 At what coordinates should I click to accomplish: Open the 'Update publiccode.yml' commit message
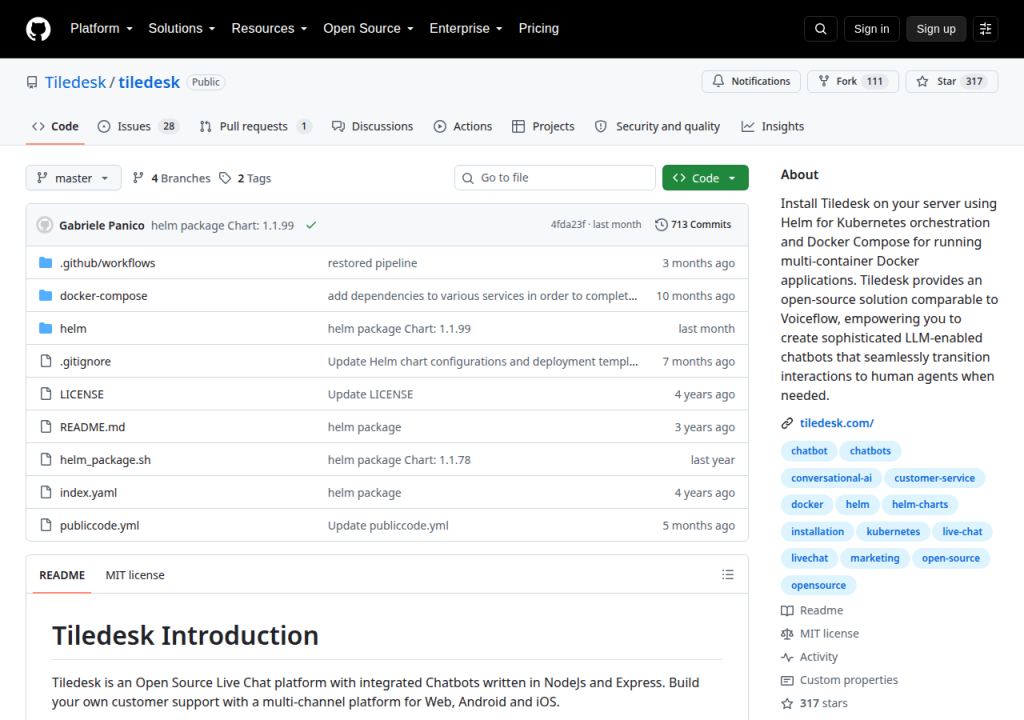point(388,525)
